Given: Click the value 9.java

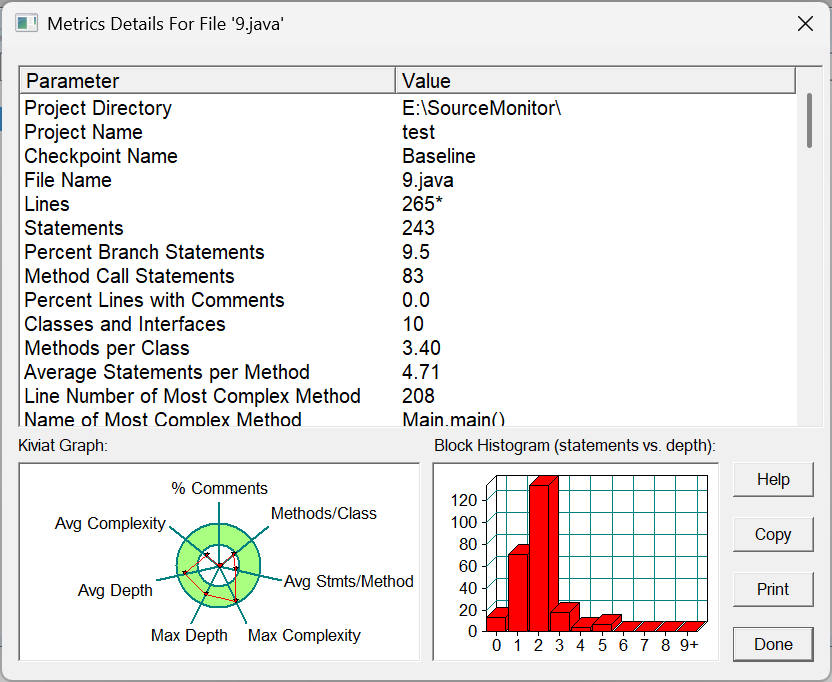Looking at the screenshot, I should point(428,180).
